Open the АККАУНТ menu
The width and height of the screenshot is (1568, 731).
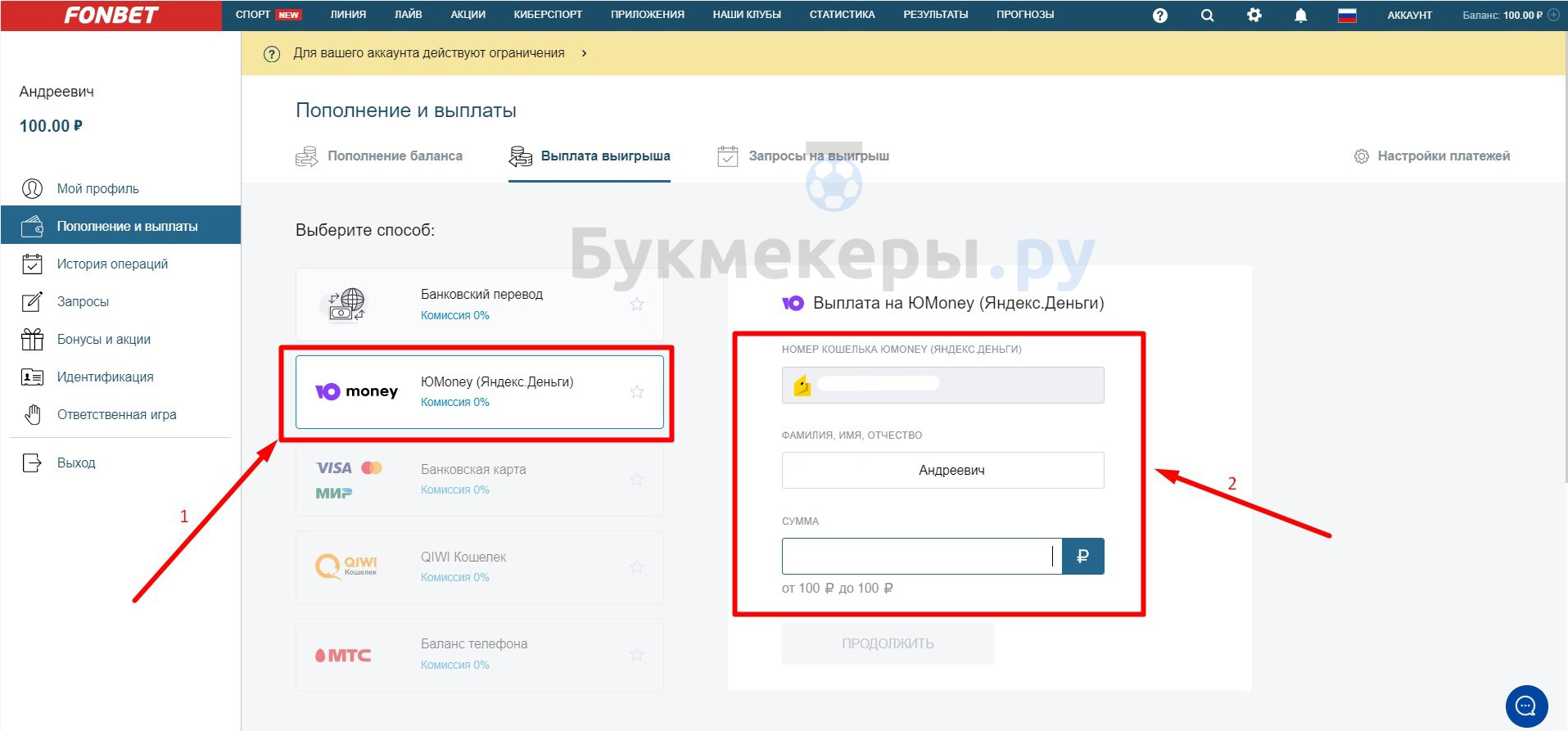pos(1410,16)
